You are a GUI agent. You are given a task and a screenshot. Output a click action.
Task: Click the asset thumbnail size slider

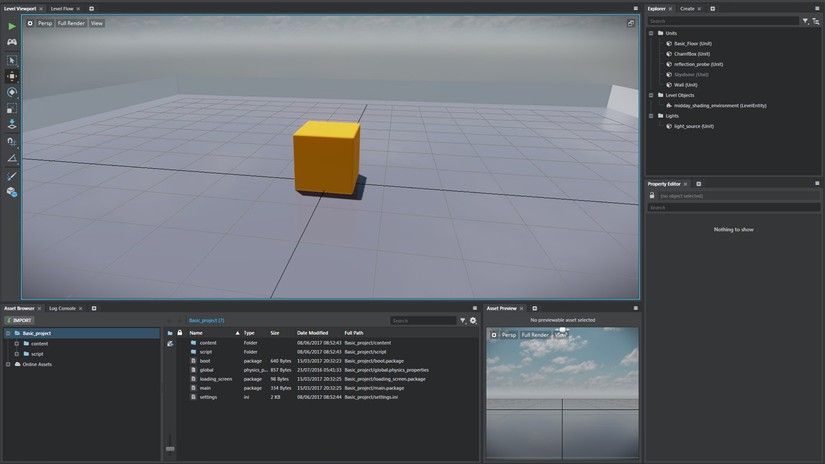(170, 449)
